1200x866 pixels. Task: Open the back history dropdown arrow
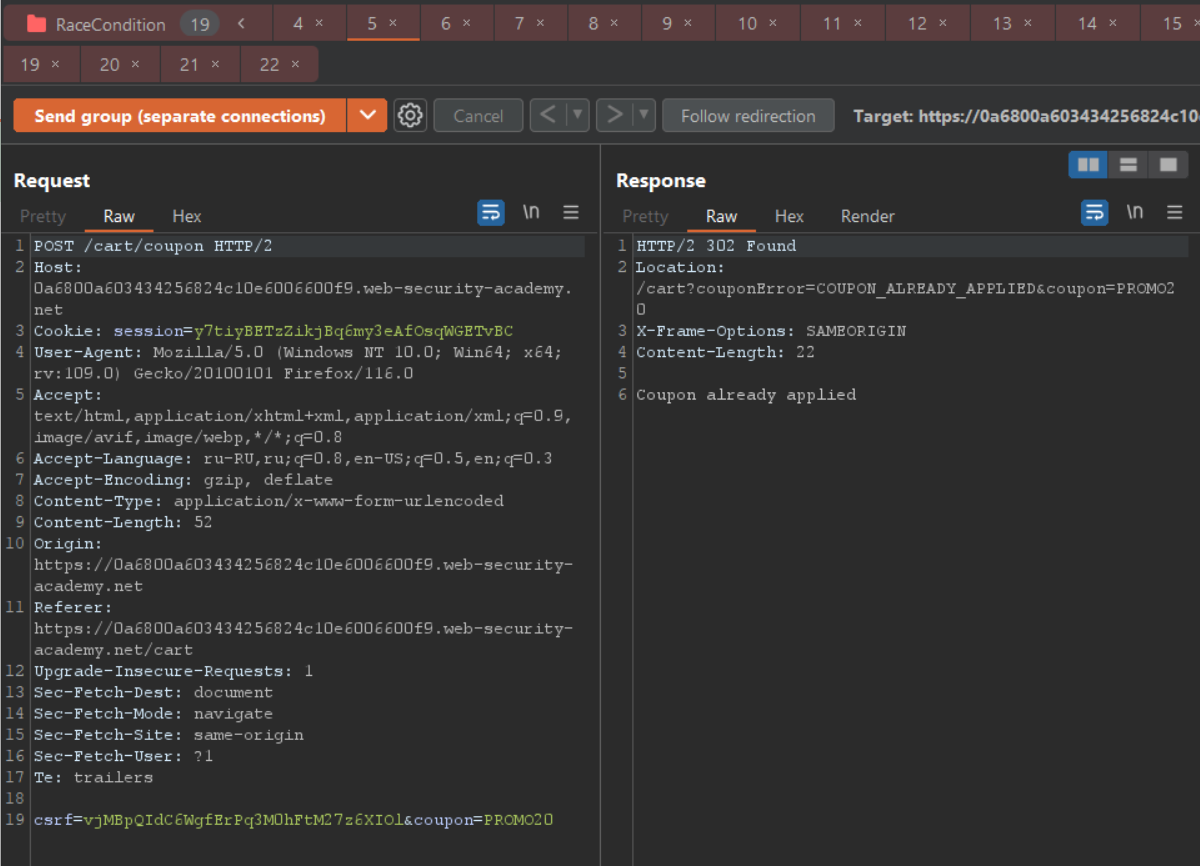pyautogui.click(x=577, y=116)
